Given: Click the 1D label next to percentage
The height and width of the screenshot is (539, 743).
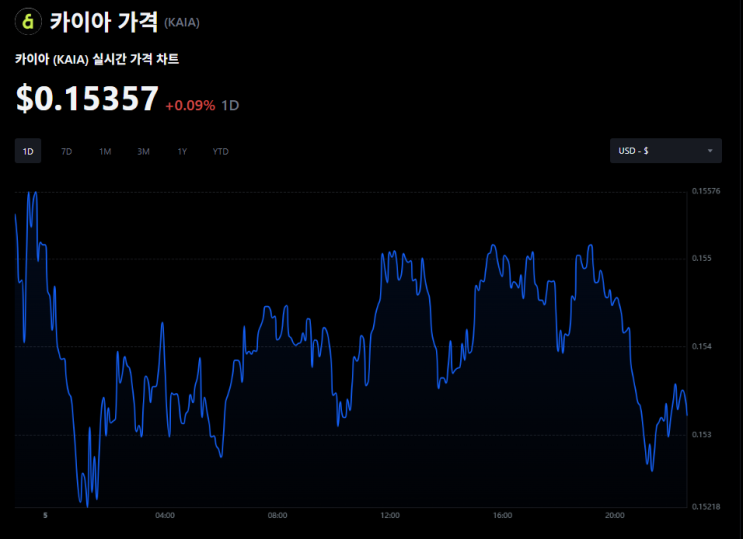Looking at the screenshot, I should click(x=230, y=105).
